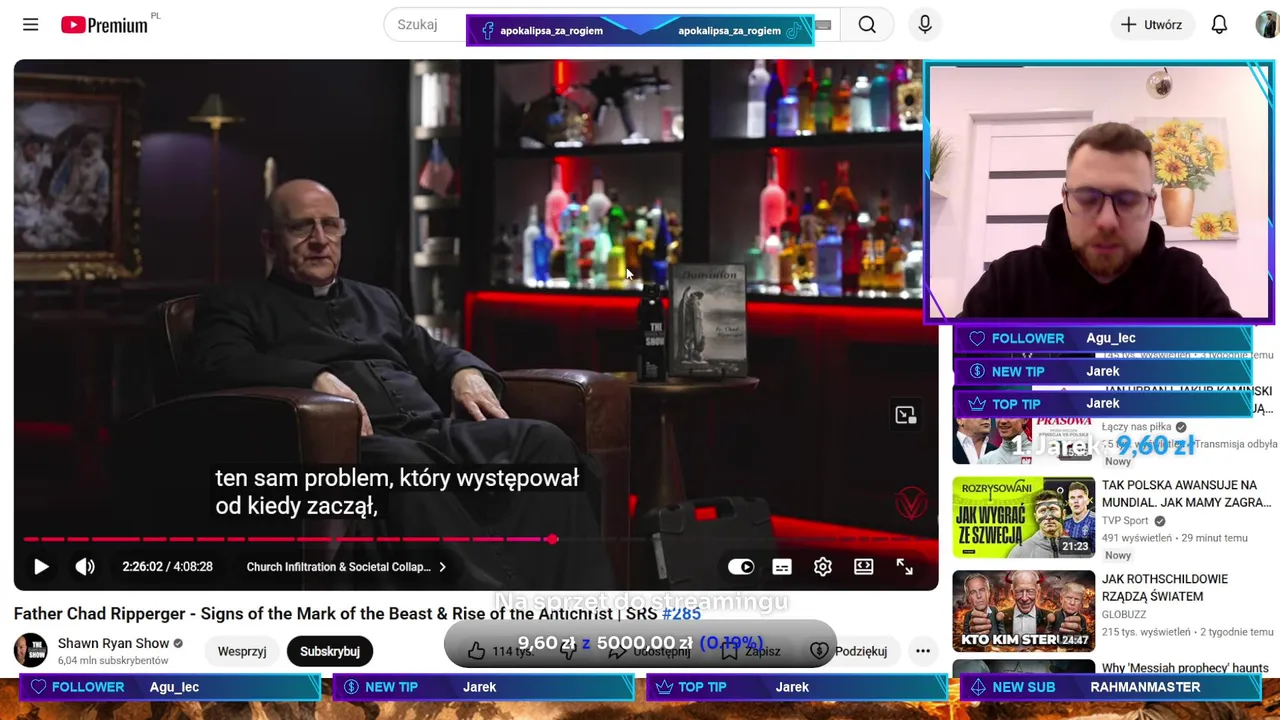1280x720 pixels.
Task: Open the Shawn Ryan Show channel name
Action: coord(113,643)
